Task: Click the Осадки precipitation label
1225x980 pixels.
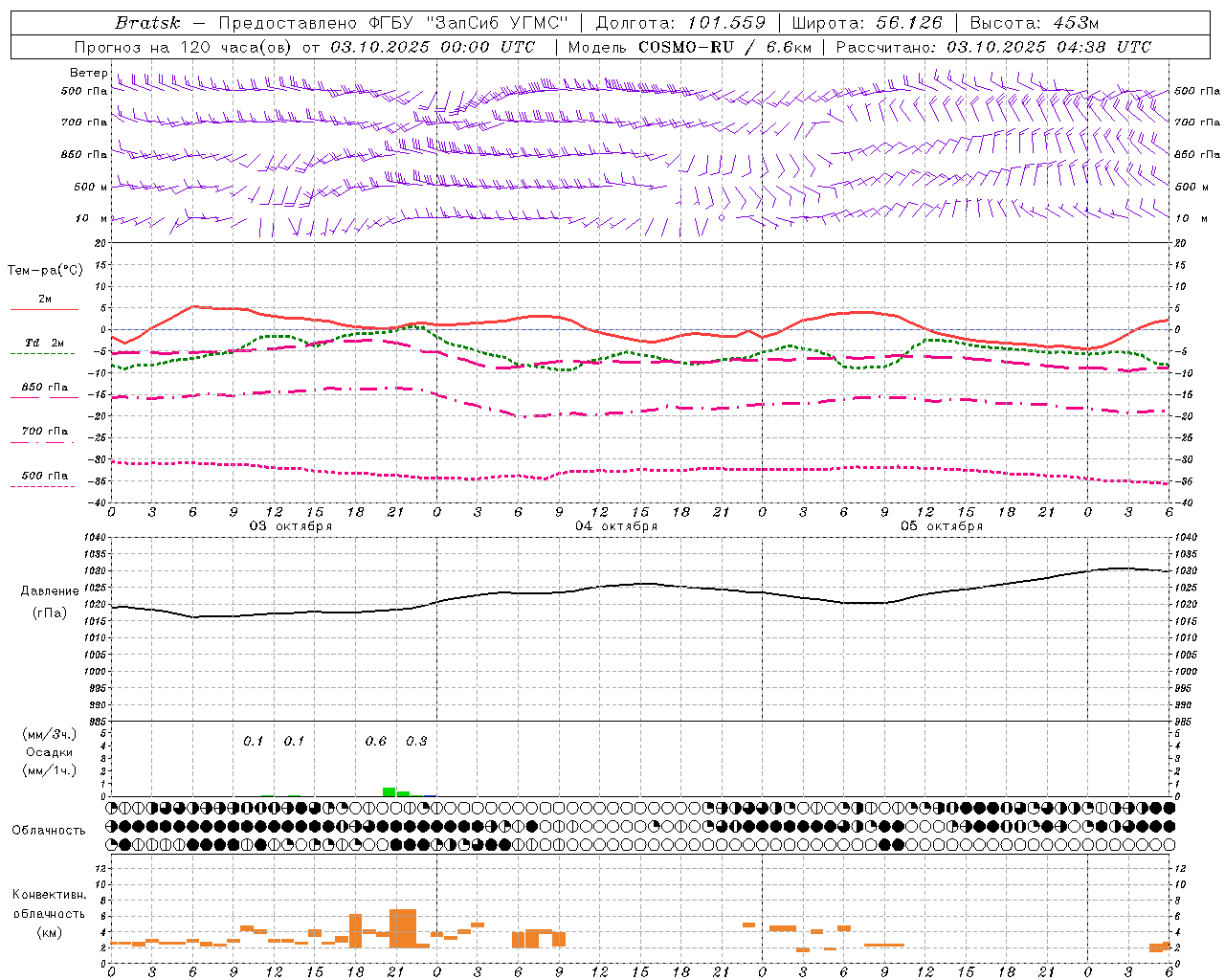Action: (50, 752)
